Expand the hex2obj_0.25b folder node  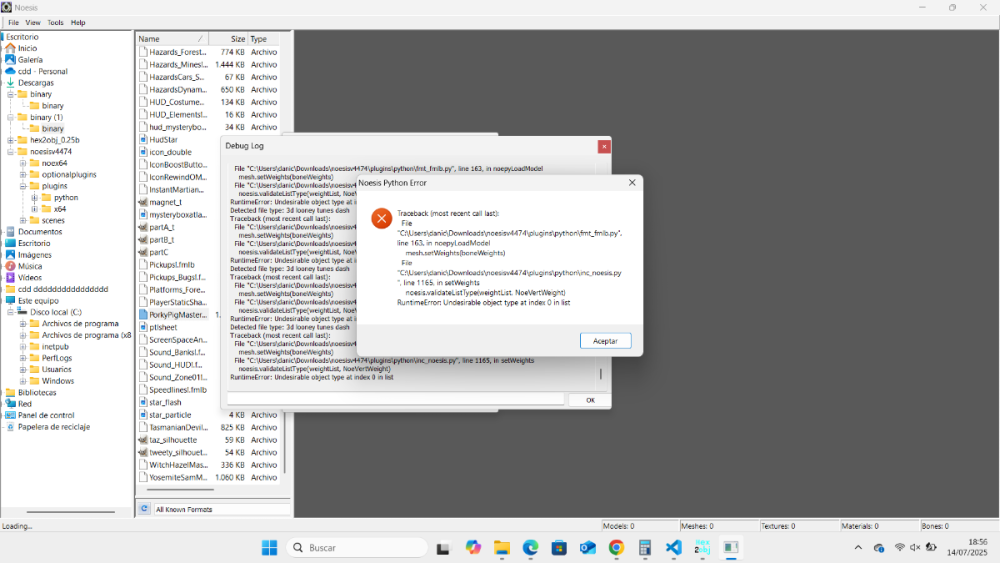point(10,140)
